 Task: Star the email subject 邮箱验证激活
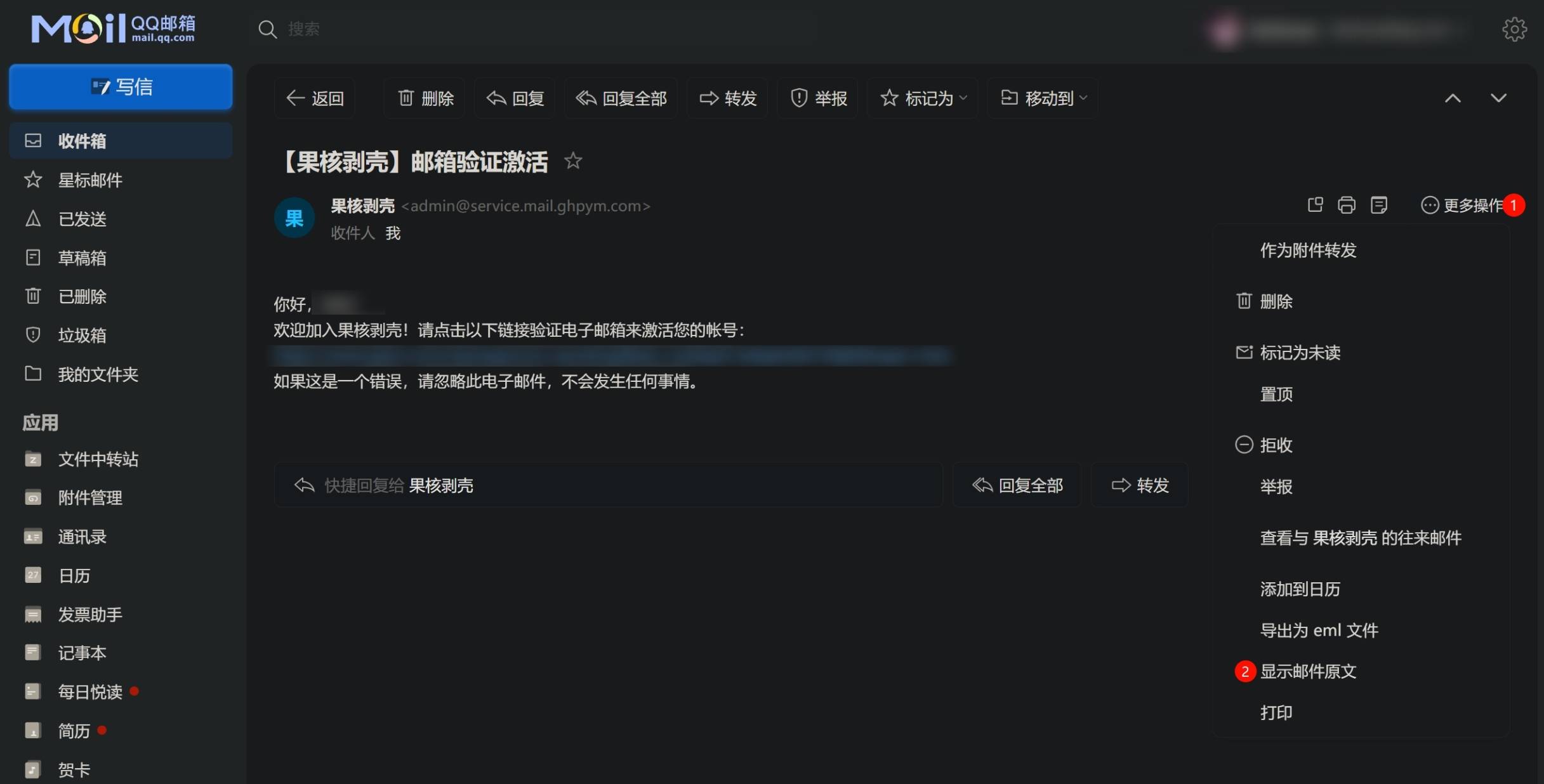click(x=573, y=160)
